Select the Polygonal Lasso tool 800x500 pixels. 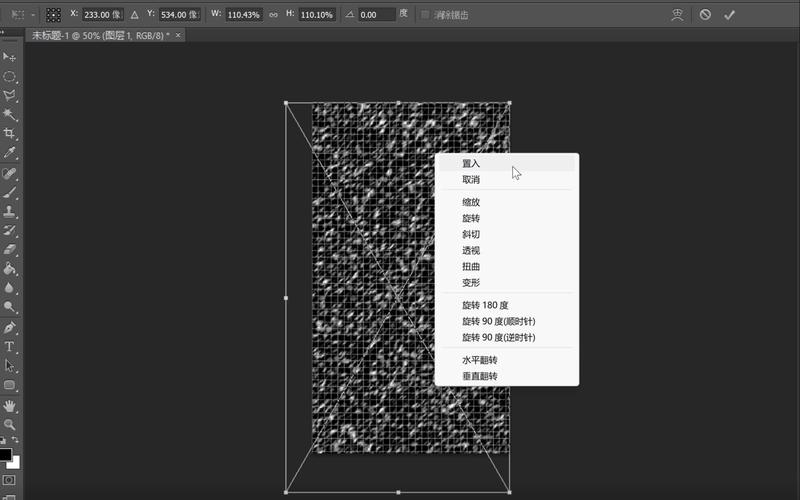tap(9, 95)
